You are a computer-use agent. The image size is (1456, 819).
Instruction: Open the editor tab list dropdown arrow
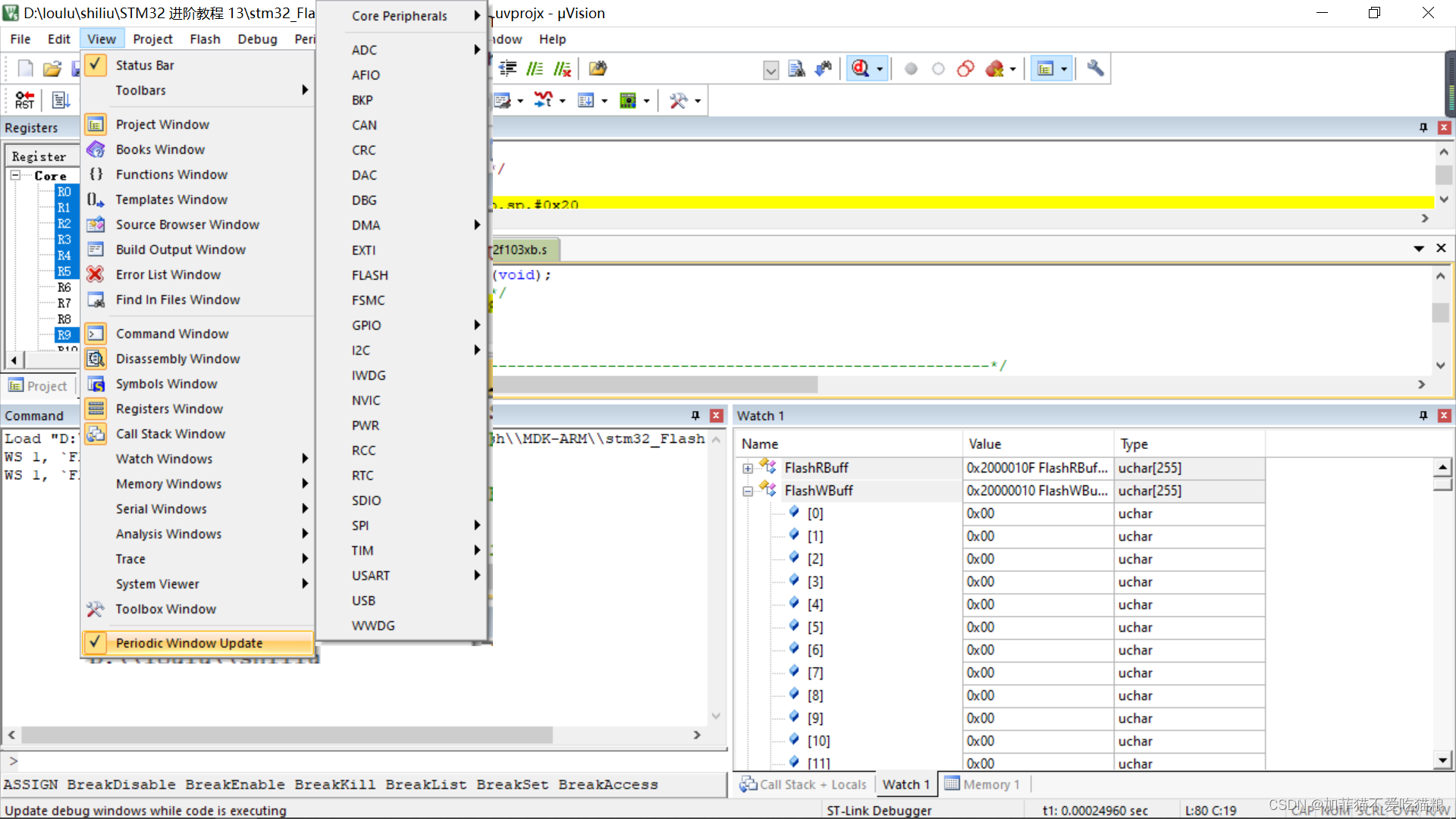(x=1419, y=249)
